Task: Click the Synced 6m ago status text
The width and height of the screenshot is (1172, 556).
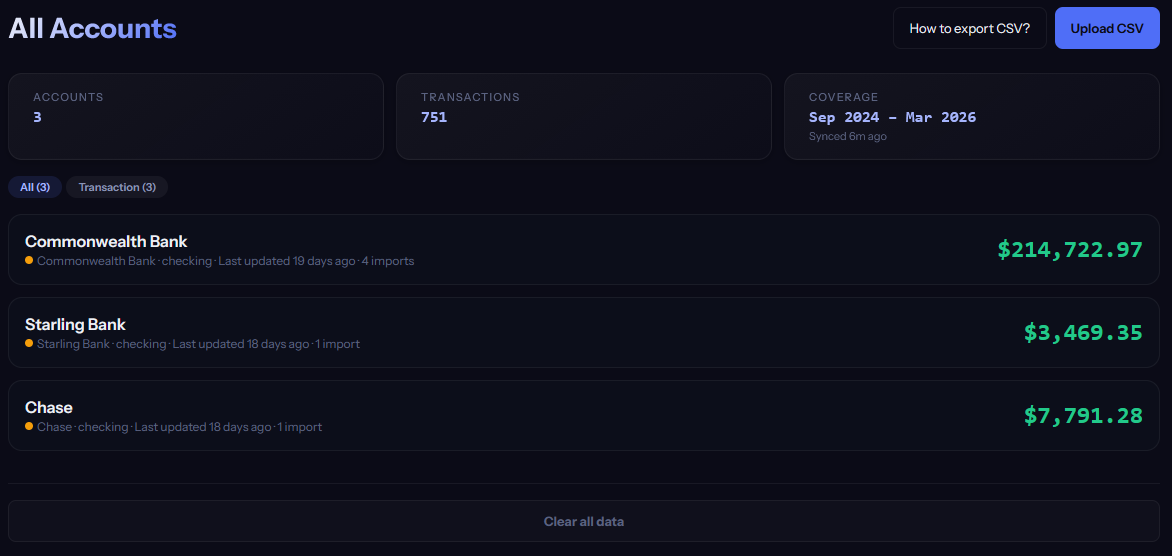Action: [x=847, y=136]
